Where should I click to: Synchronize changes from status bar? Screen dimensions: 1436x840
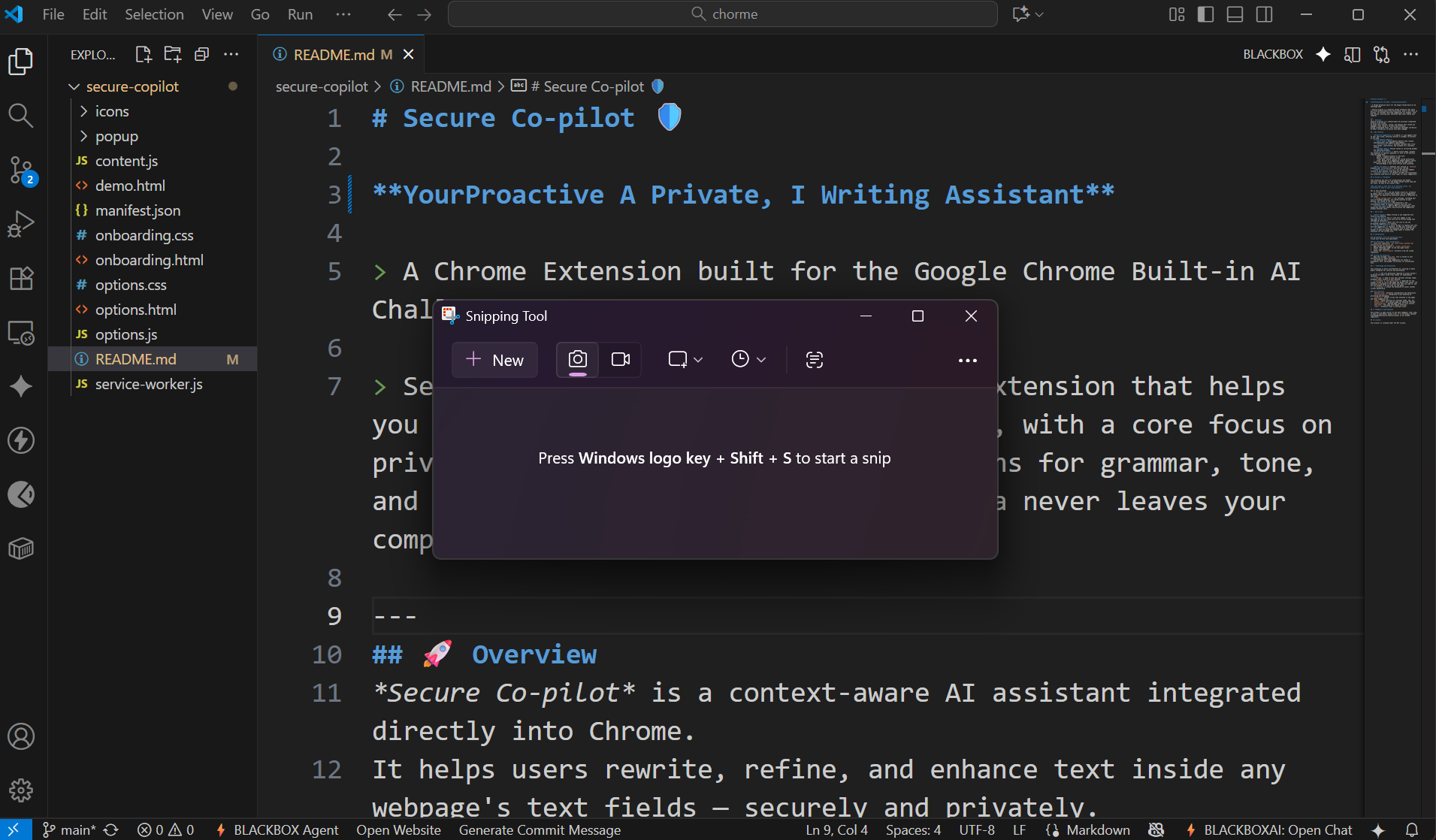(111, 830)
